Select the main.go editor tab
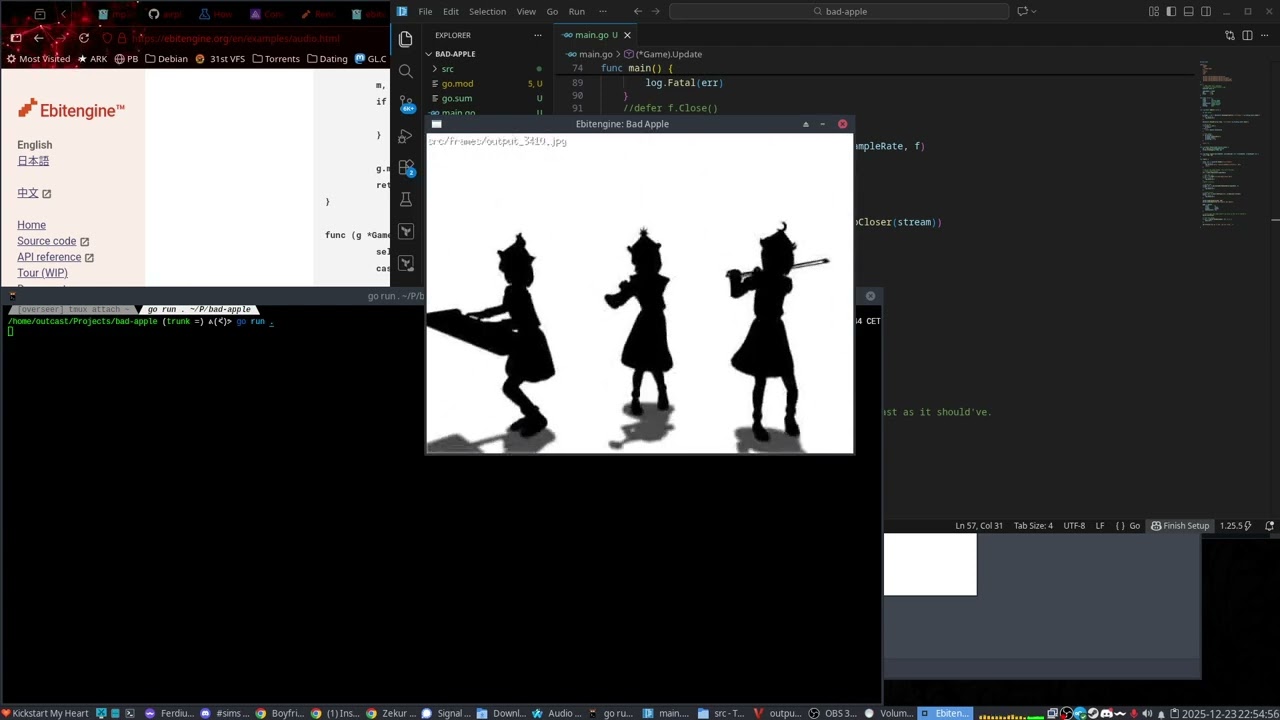This screenshot has width=1280, height=720. [x=596, y=35]
